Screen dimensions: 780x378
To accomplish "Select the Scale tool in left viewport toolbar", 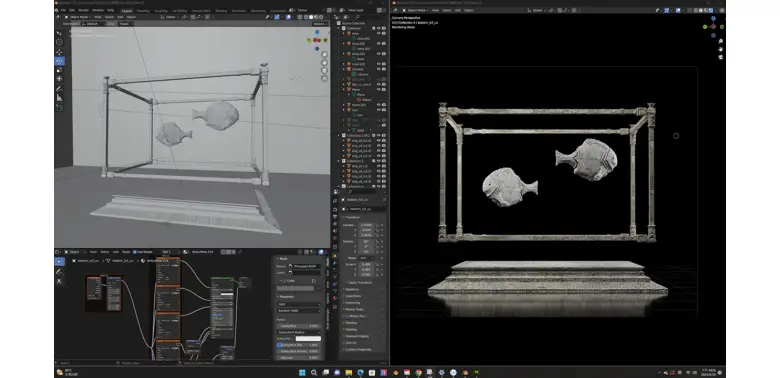I will [x=59, y=70].
